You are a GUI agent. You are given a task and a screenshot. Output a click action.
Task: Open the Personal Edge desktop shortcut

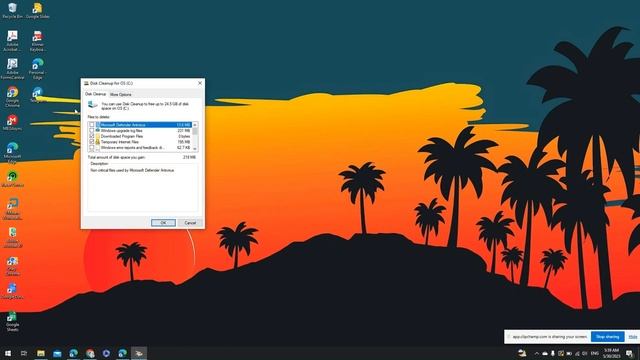point(38,69)
